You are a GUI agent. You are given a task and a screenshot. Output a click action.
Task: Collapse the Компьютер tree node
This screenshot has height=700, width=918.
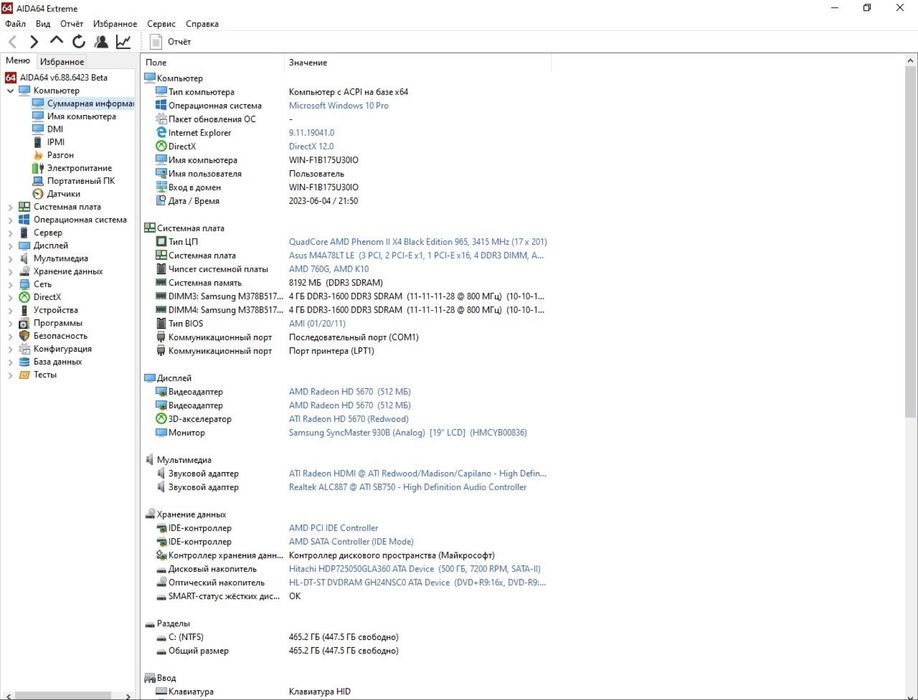click(10, 91)
